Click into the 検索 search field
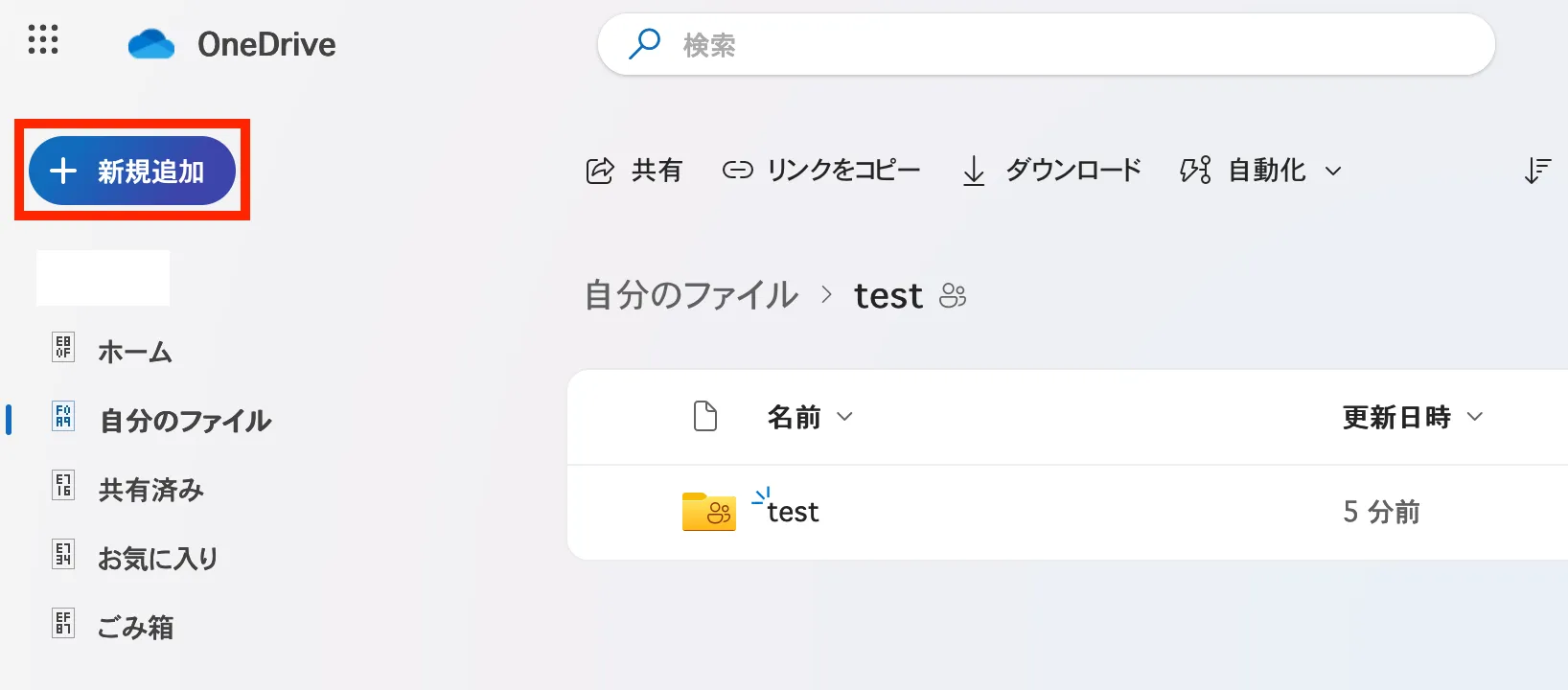Image resolution: width=1568 pixels, height=690 pixels. (x=1054, y=45)
